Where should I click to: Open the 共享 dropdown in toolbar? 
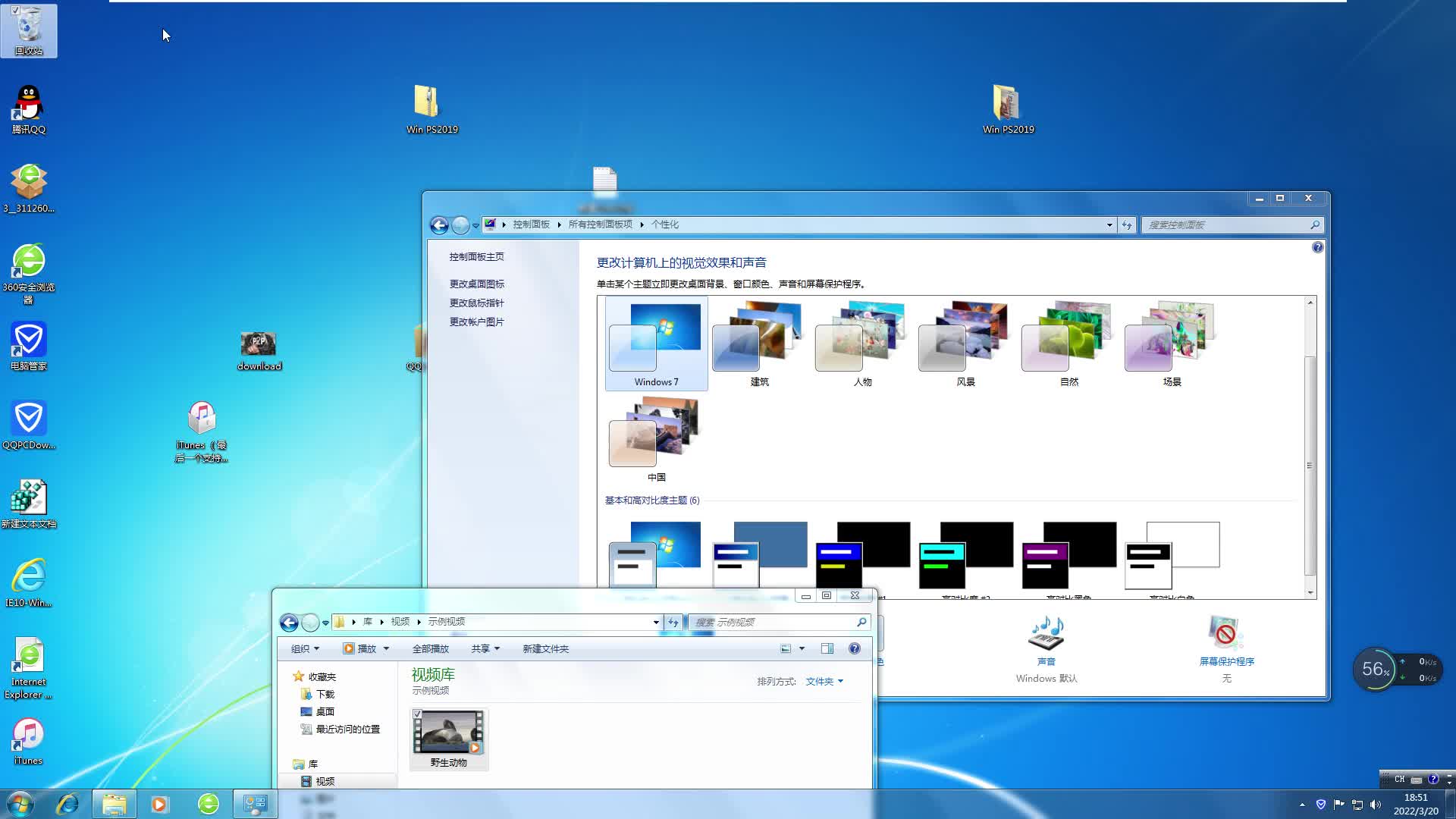pos(485,648)
